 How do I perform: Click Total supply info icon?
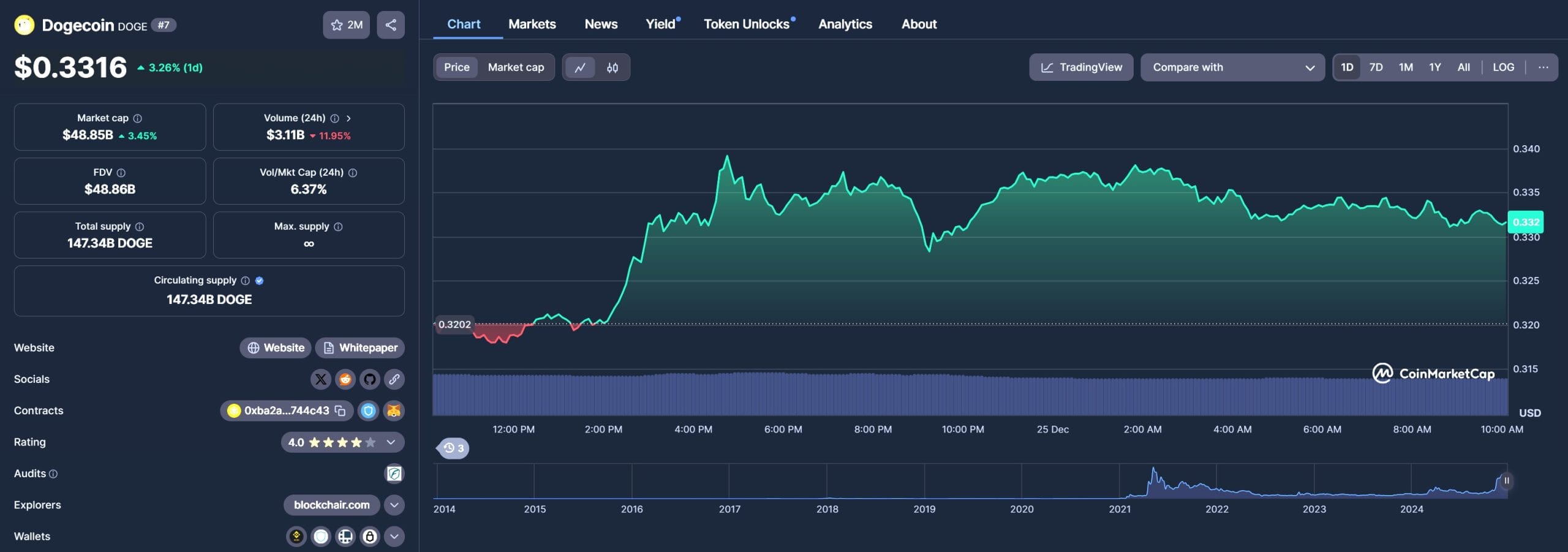(x=140, y=227)
